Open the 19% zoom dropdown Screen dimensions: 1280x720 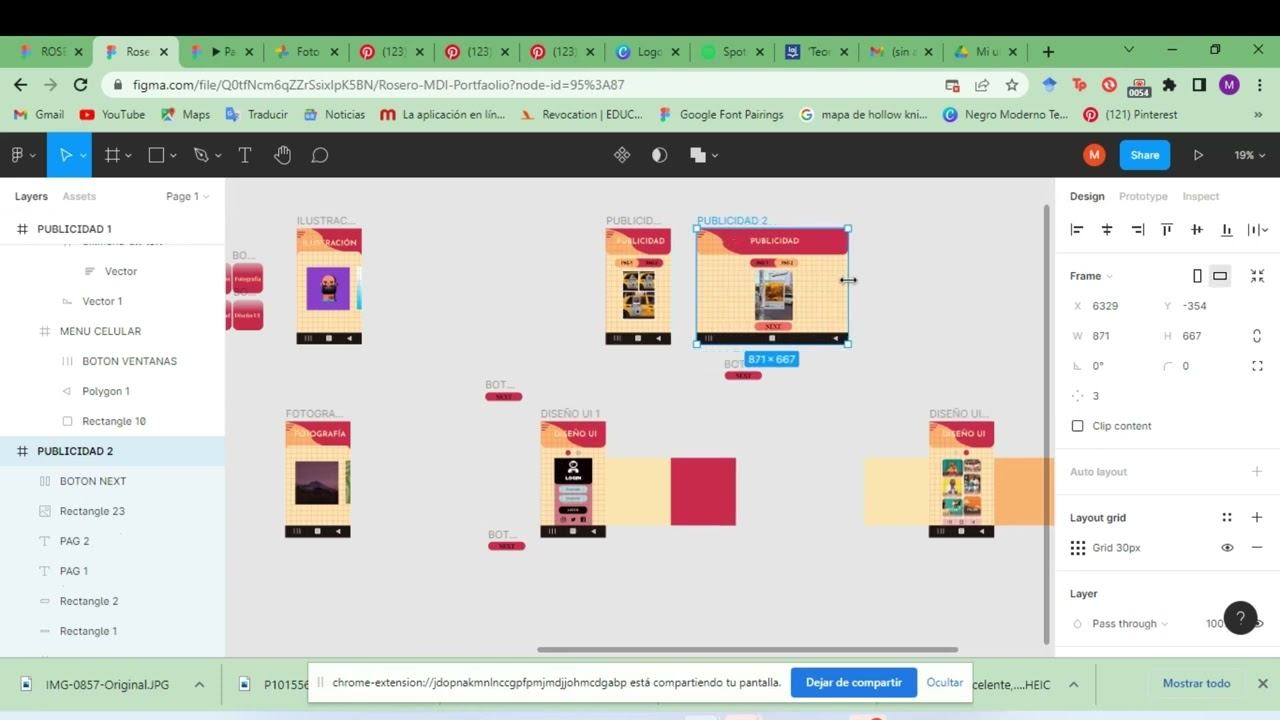point(1249,155)
